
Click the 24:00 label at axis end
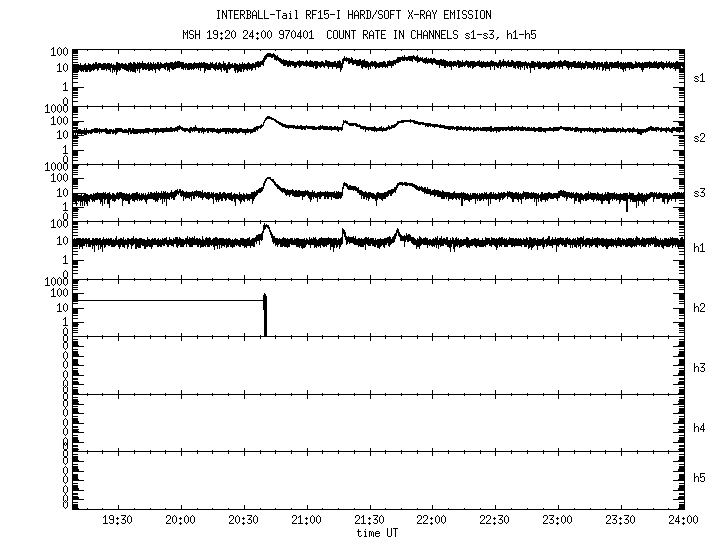[683, 520]
